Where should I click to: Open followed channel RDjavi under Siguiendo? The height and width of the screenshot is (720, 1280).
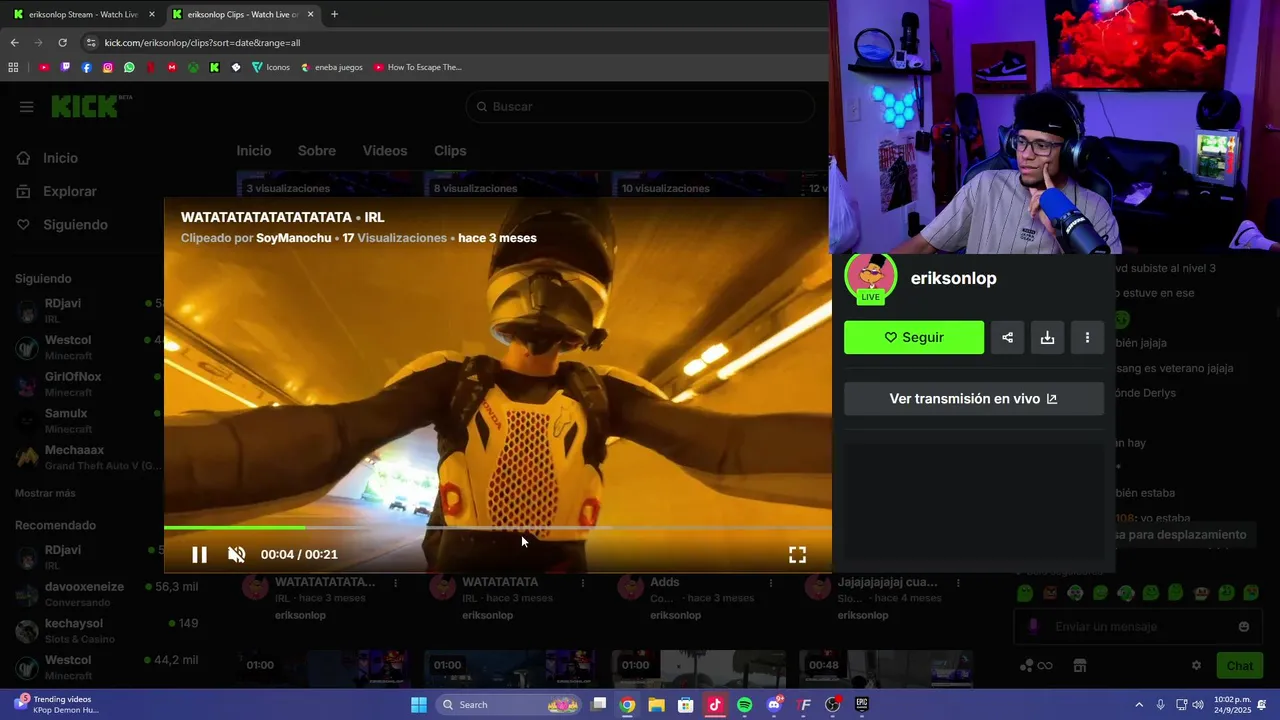point(88,310)
